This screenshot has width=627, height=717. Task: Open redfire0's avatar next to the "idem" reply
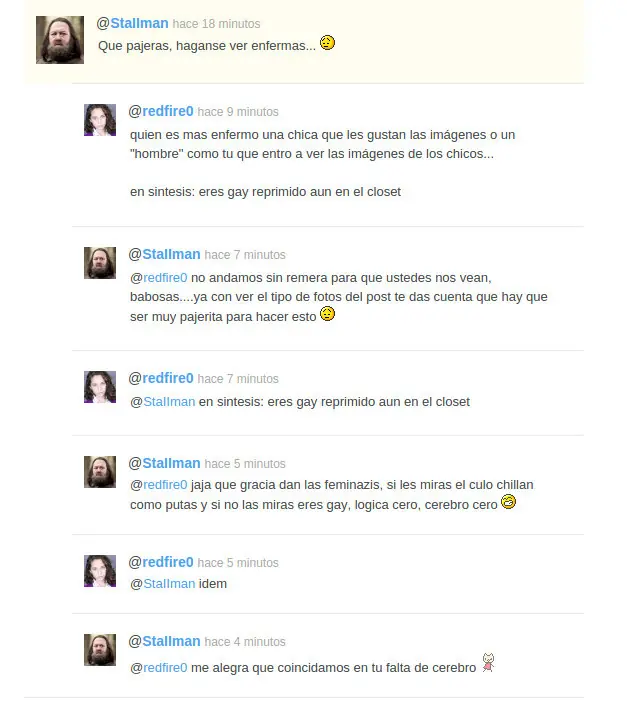point(100,571)
